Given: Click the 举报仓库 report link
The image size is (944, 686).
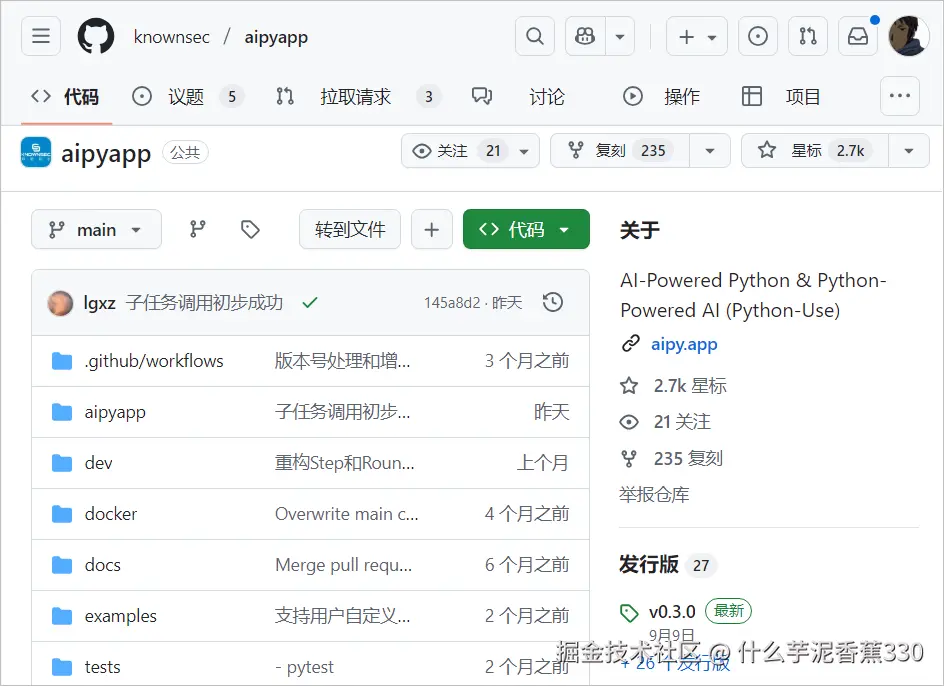Looking at the screenshot, I should click(x=654, y=494).
